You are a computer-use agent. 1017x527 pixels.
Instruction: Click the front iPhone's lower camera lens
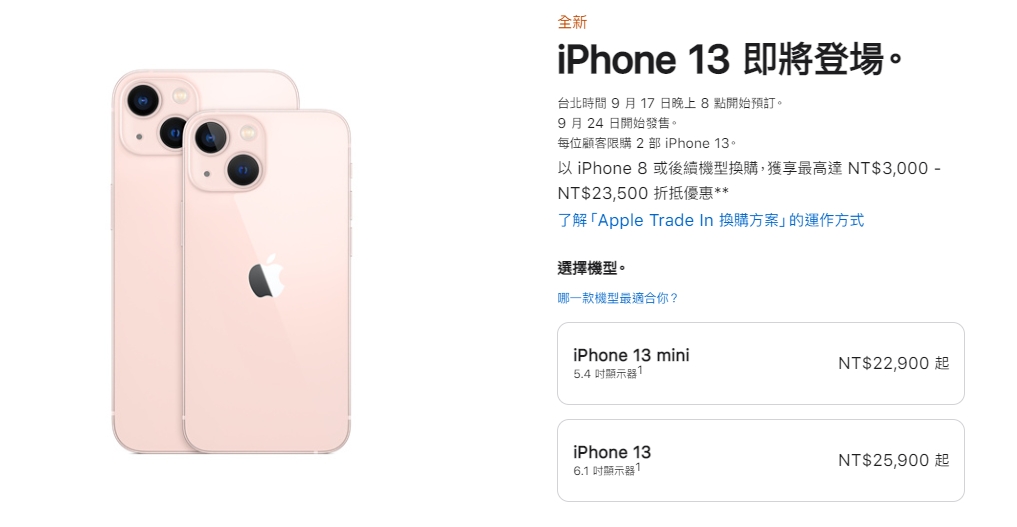[x=243, y=170]
